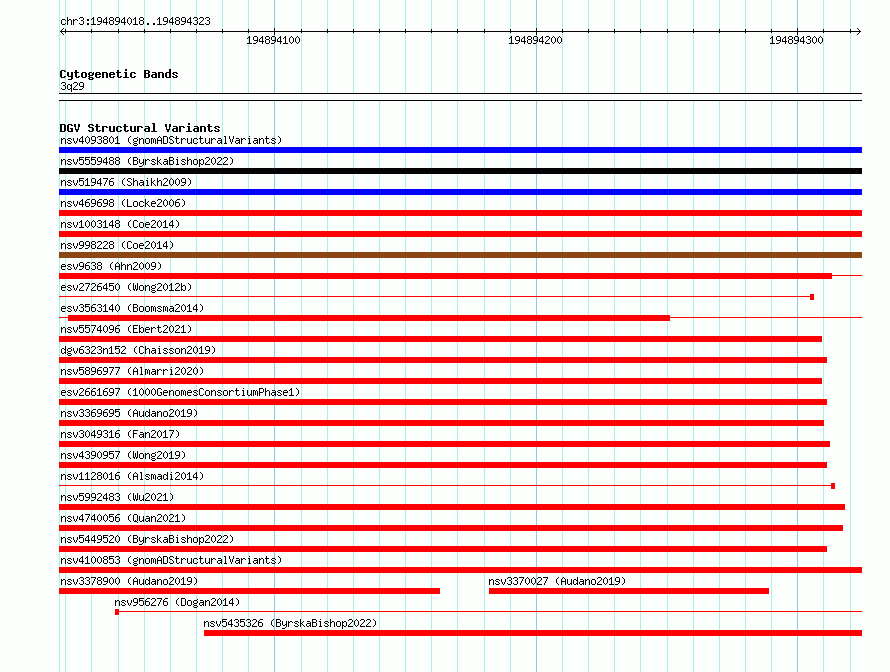Click the 194894200 ruler position
890x672 pixels.
(535, 40)
